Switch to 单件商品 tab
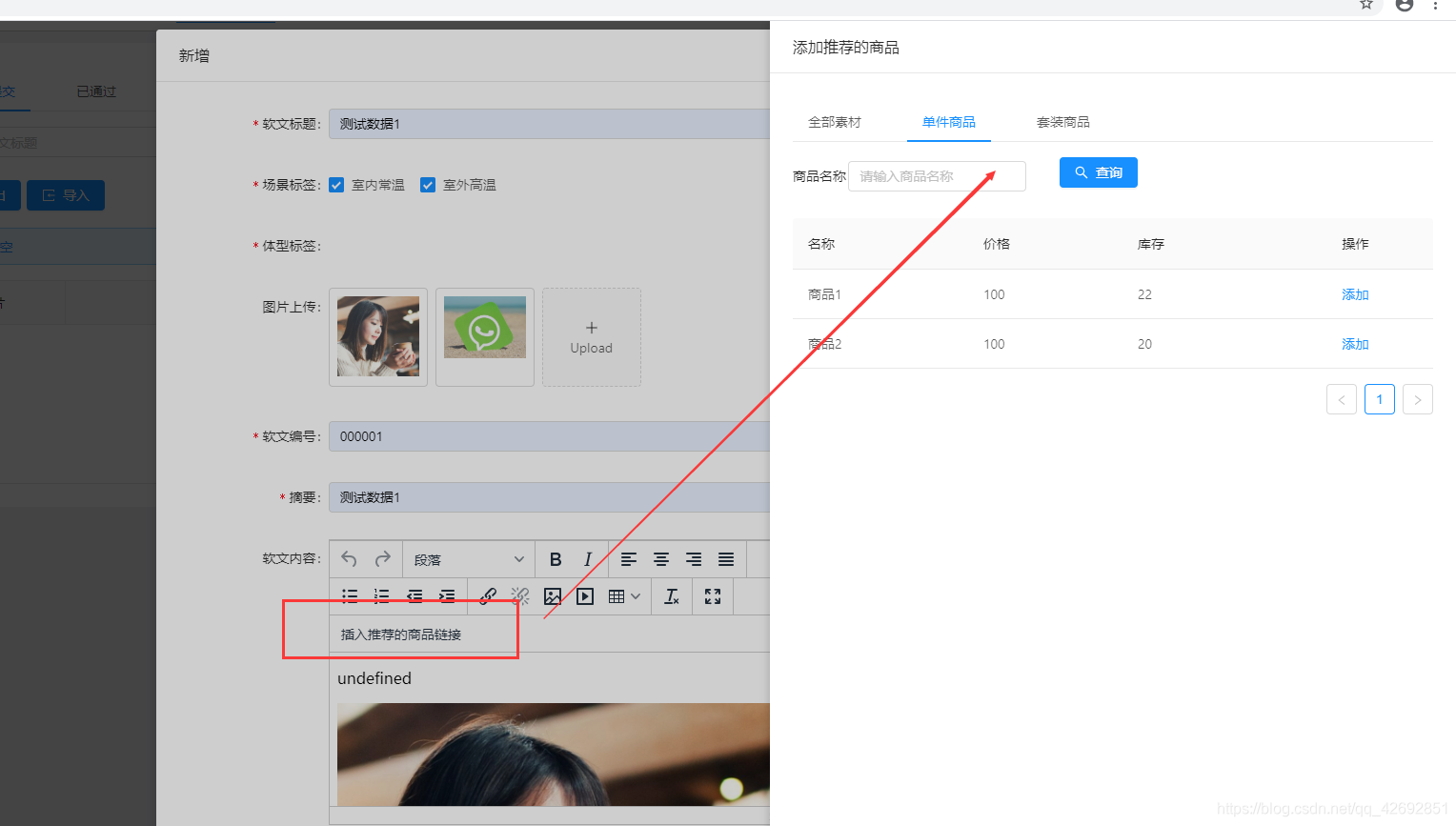This screenshot has height=826, width=1456. (x=949, y=122)
